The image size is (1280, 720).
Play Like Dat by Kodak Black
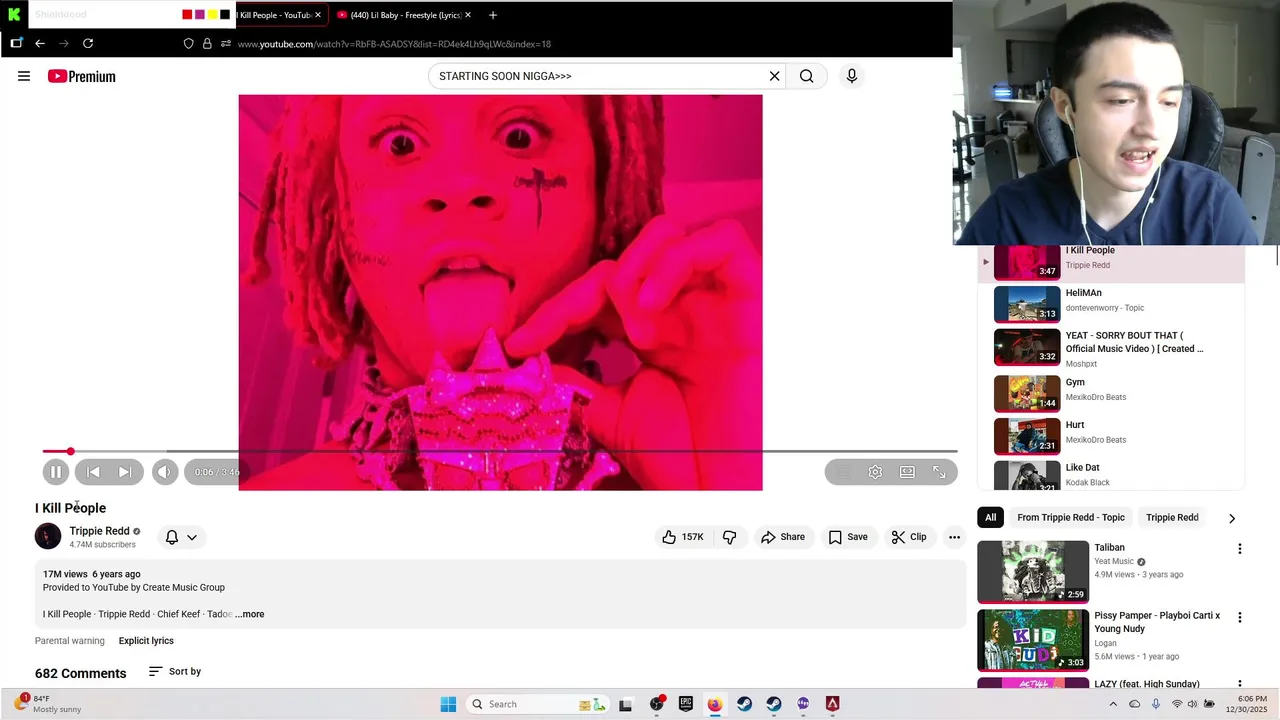[x=1110, y=475]
